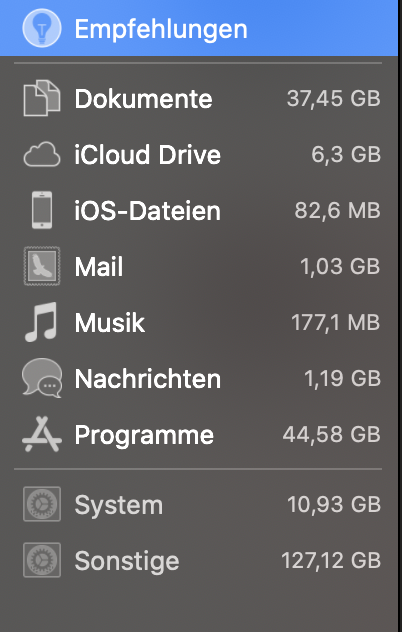402x632 pixels.
Task: Click the iPhone icon for iOS-Dateien
Action: pyautogui.click(x=42, y=210)
